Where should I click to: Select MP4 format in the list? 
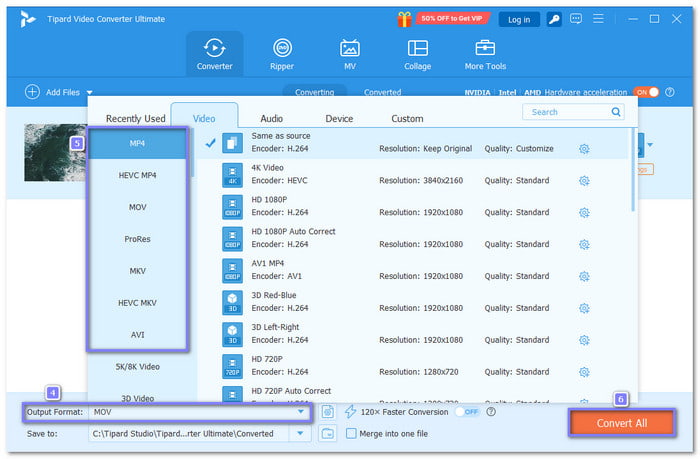tap(137, 143)
